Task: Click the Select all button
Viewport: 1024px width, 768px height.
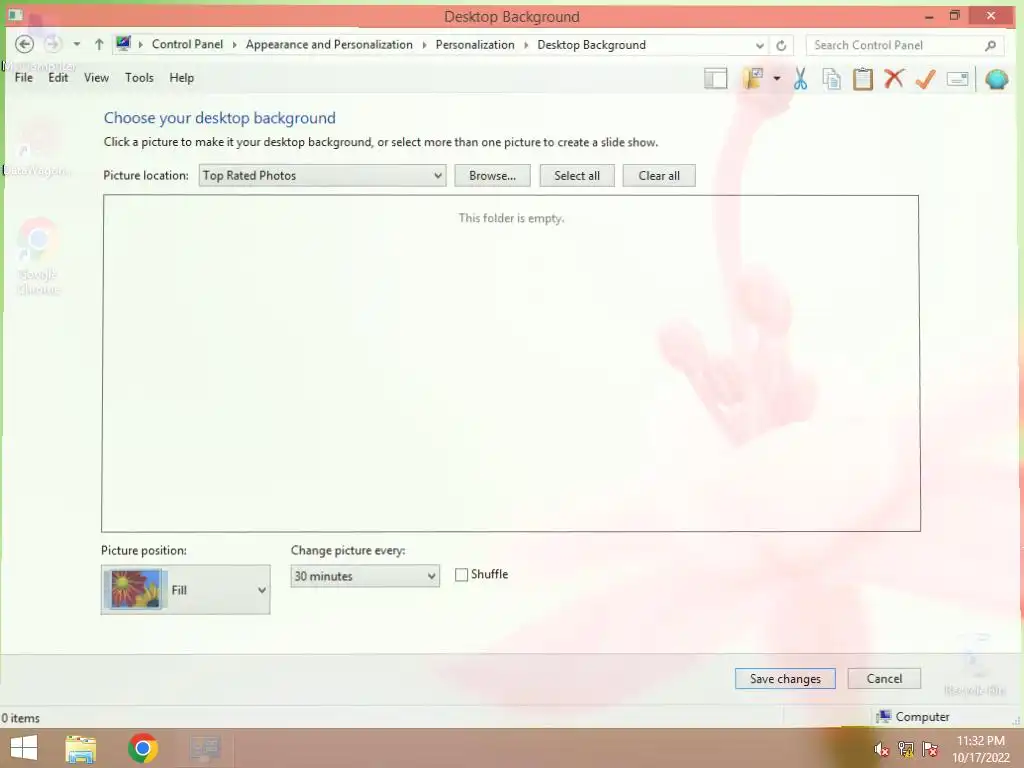Action: tap(577, 176)
